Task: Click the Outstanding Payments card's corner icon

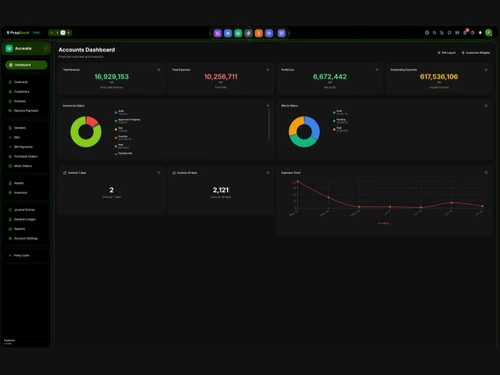Action: (x=486, y=70)
